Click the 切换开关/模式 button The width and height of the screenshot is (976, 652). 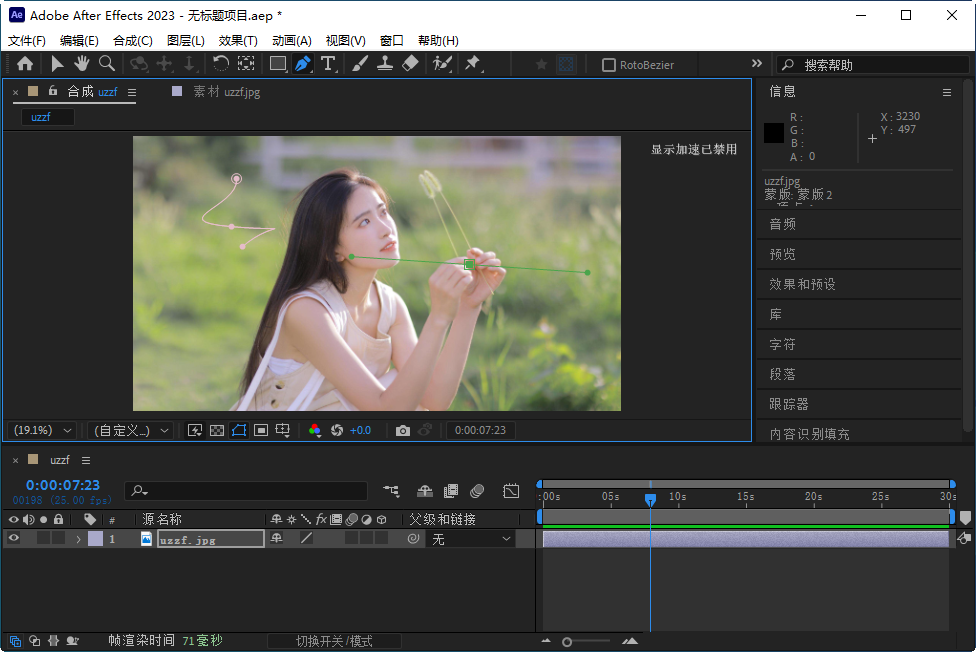click(x=334, y=641)
